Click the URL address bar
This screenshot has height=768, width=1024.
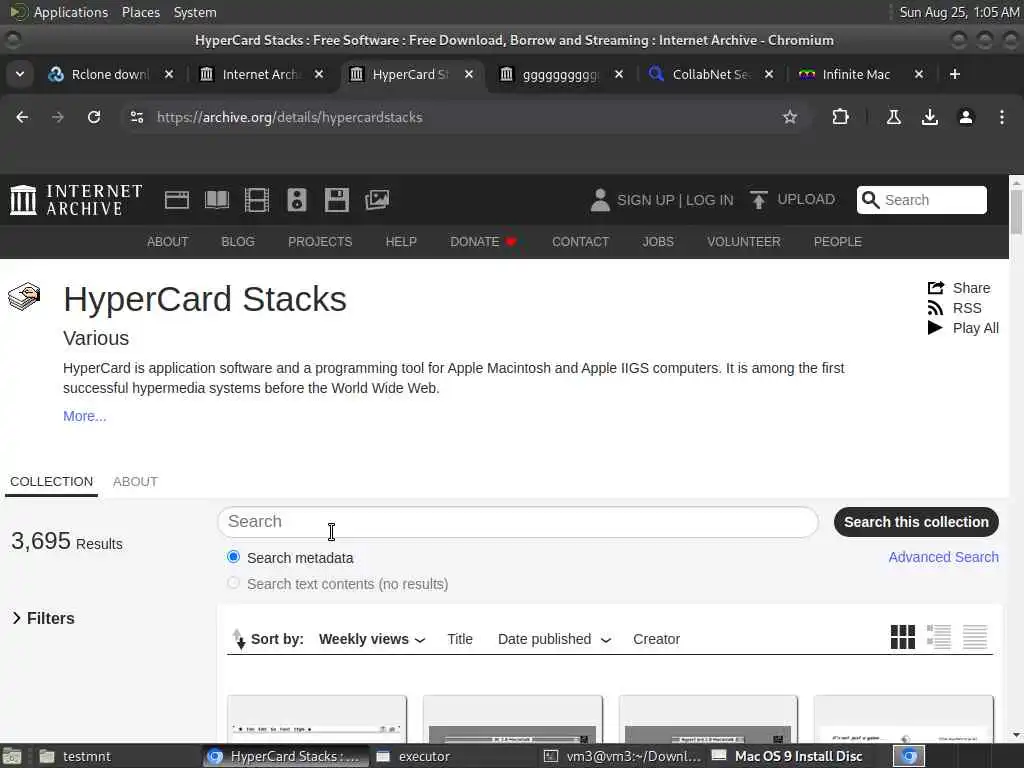(x=457, y=118)
